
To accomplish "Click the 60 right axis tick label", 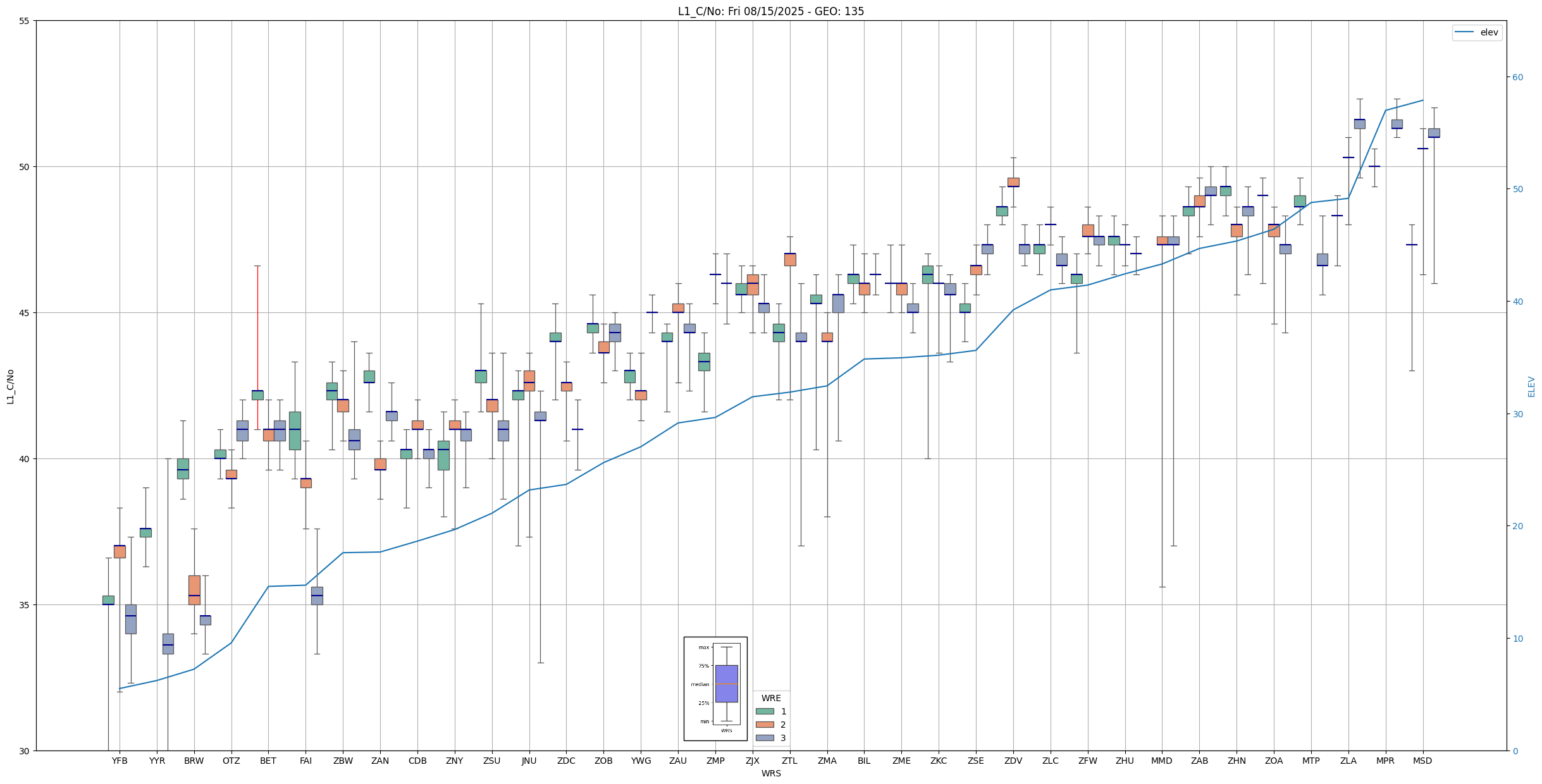I will coord(1517,77).
